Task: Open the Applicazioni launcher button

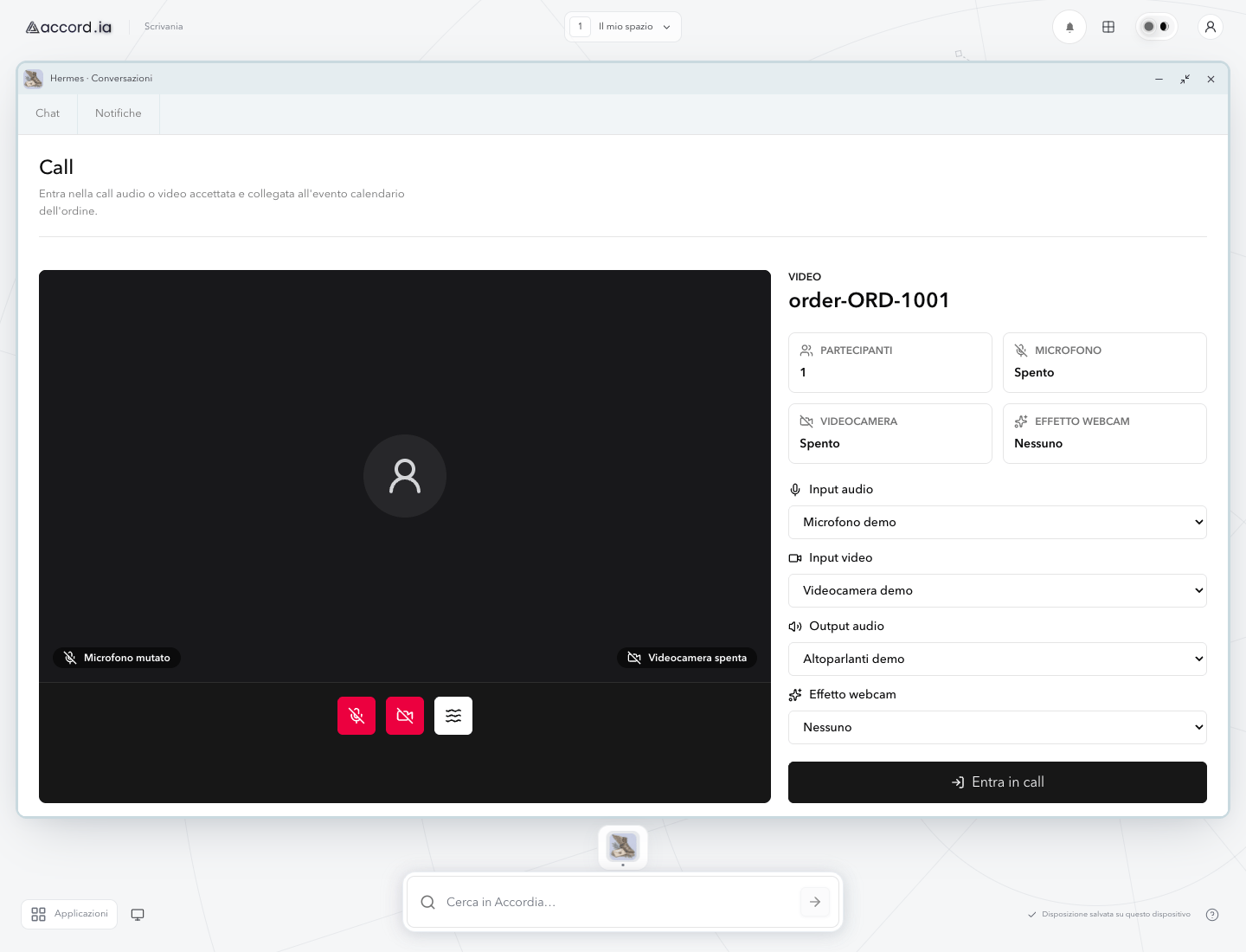Action: pyautogui.click(x=69, y=914)
